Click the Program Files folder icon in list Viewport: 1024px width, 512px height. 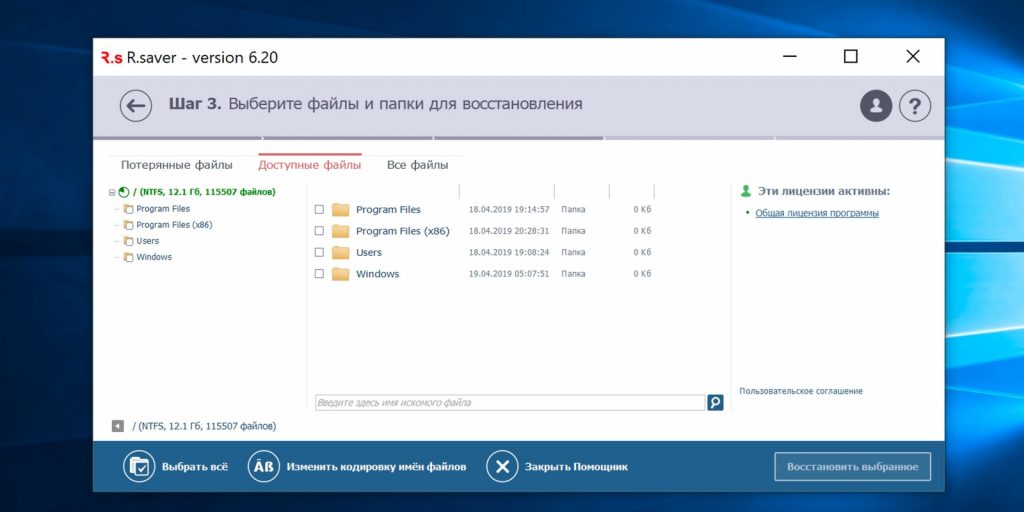[x=340, y=210]
